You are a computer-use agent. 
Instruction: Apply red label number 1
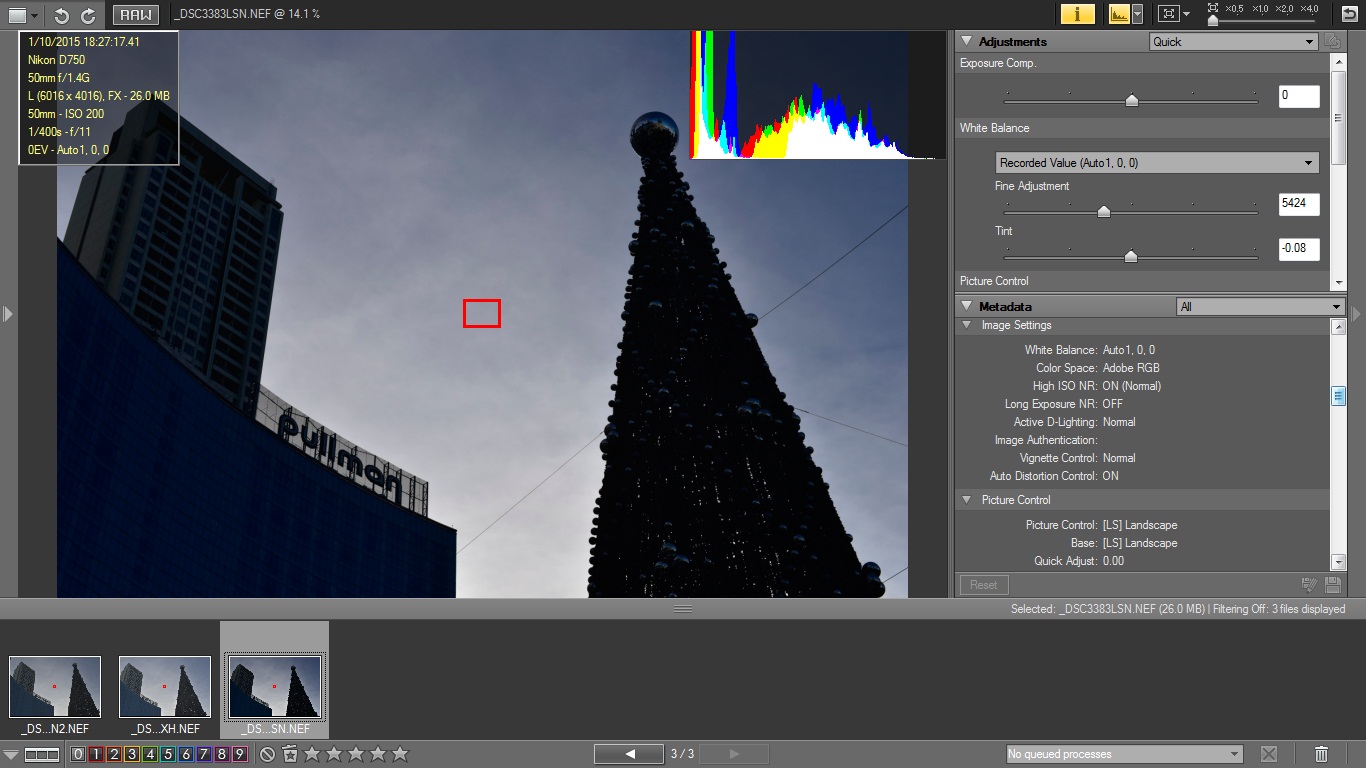[x=96, y=754]
